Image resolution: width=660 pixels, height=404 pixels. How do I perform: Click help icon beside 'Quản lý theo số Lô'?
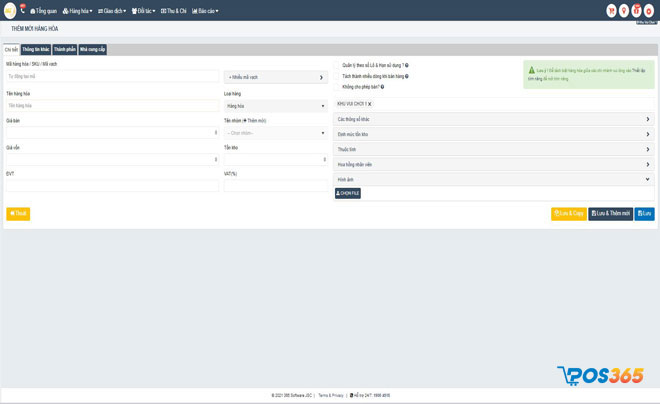click(x=407, y=65)
